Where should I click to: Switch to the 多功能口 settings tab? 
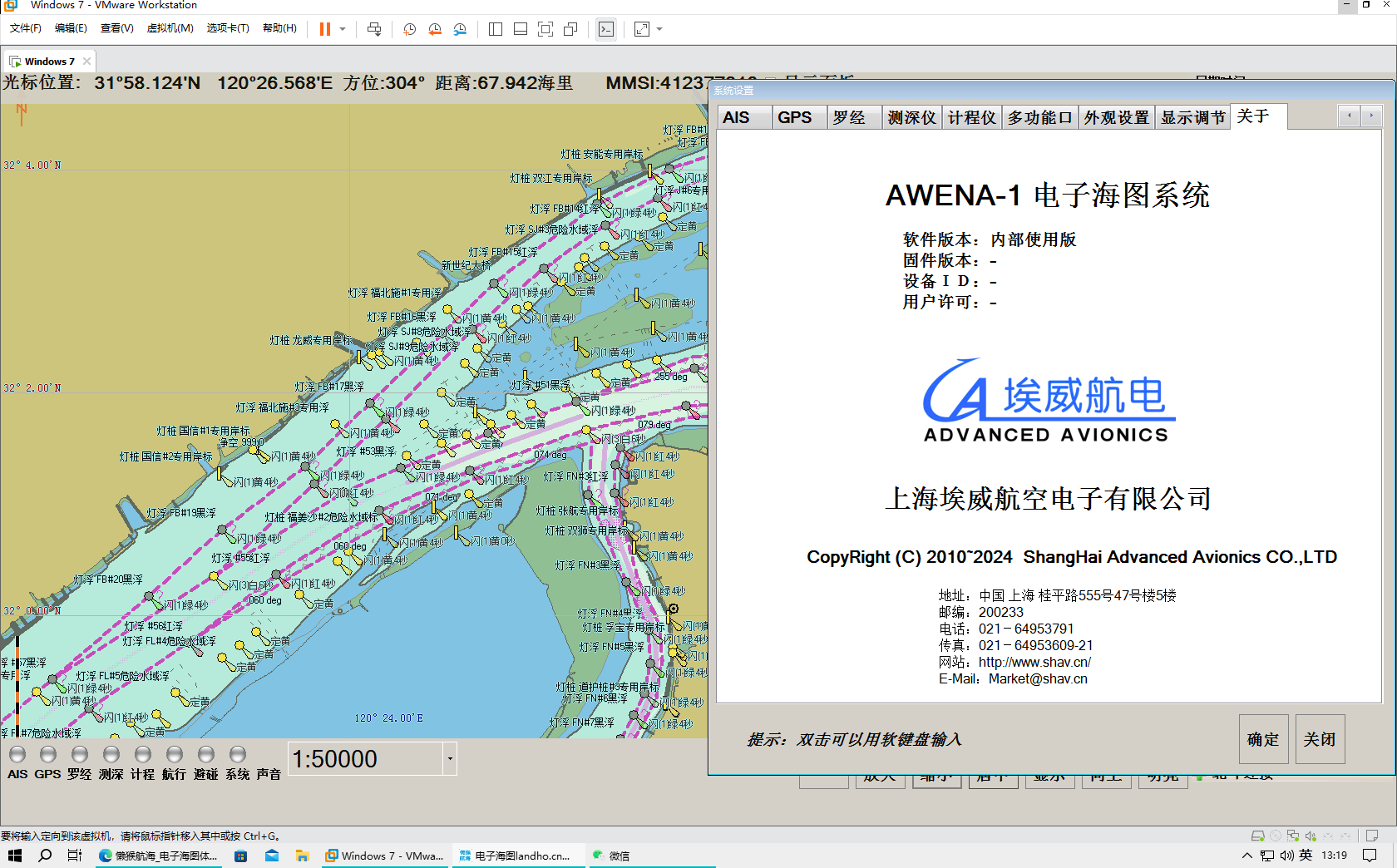pyautogui.click(x=1040, y=117)
